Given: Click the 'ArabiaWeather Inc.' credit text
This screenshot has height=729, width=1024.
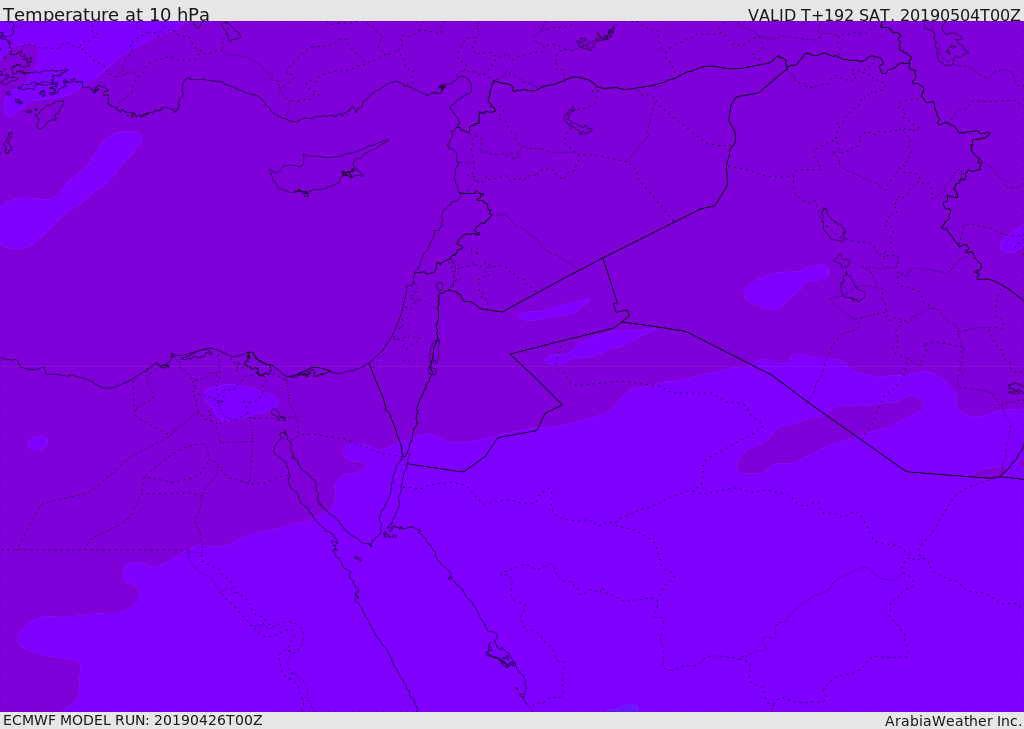Looking at the screenshot, I should 953,721.
